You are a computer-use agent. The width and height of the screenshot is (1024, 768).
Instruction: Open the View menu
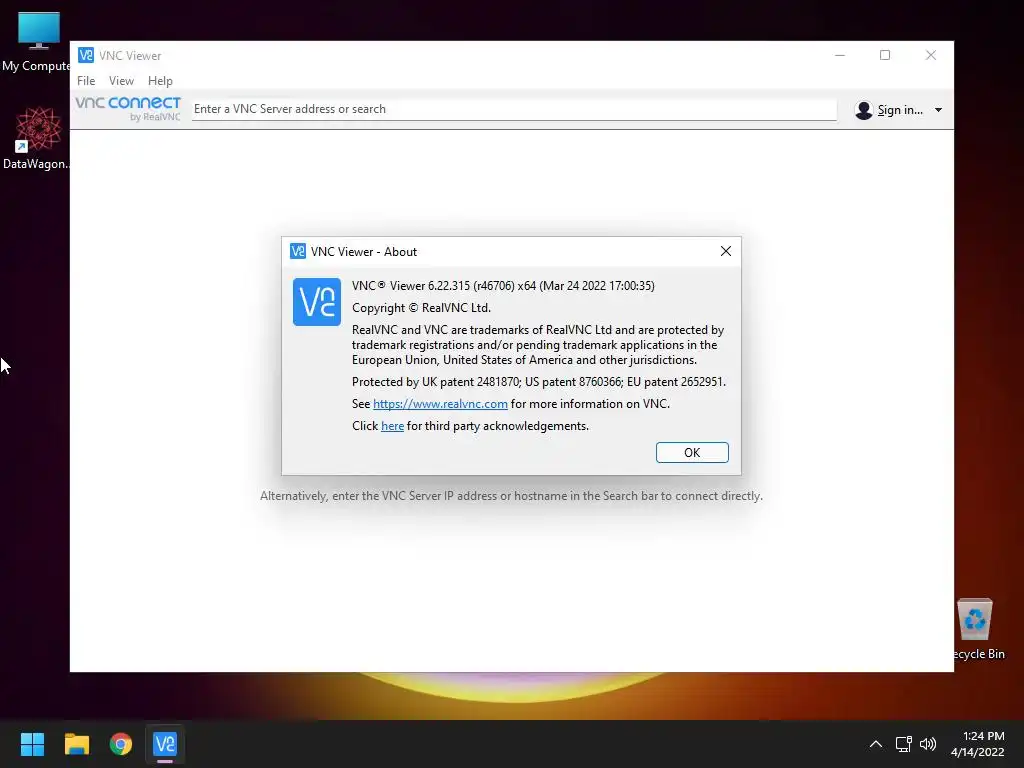[121, 81]
